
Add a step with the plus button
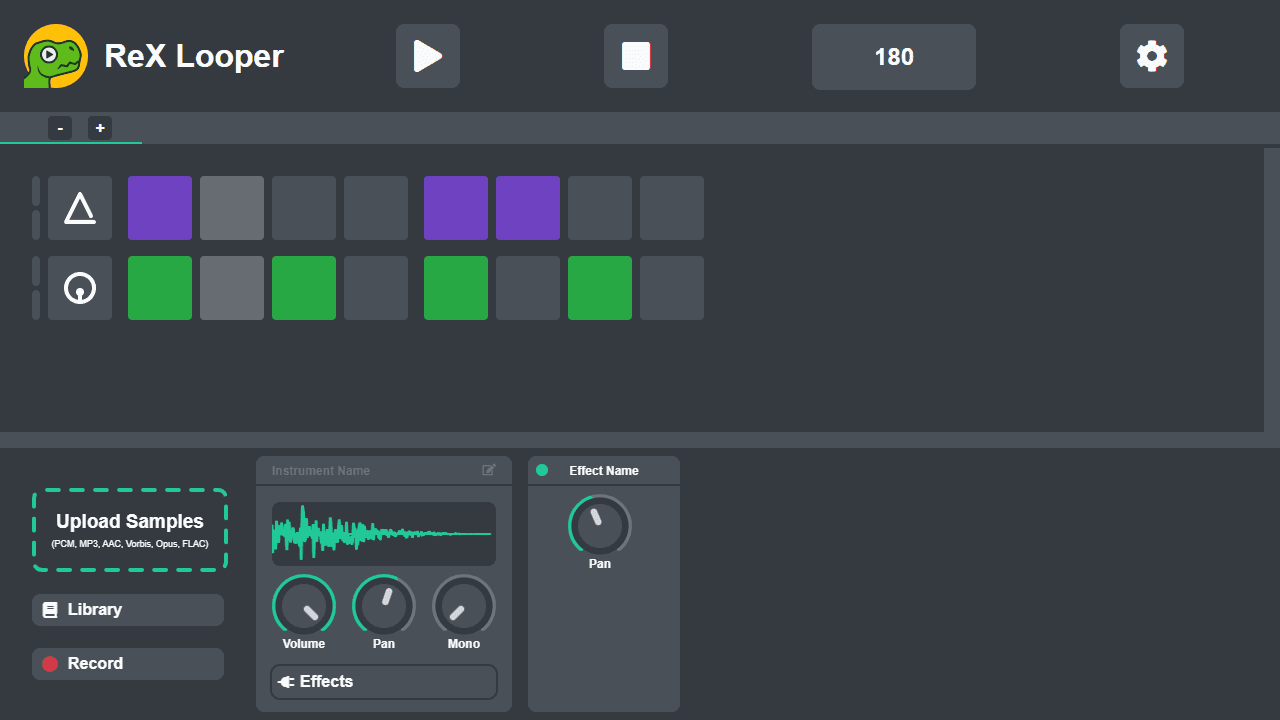point(100,128)
